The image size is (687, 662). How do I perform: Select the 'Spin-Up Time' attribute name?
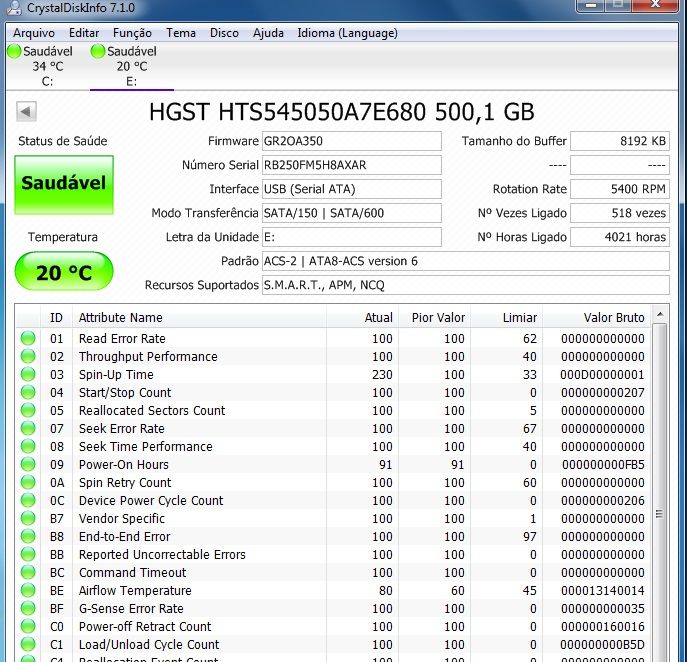pos(116,375)
